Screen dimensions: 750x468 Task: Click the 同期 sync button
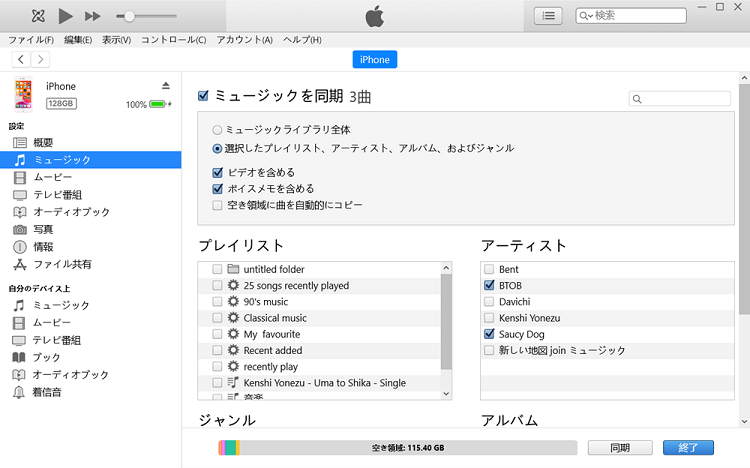[620, 448]
